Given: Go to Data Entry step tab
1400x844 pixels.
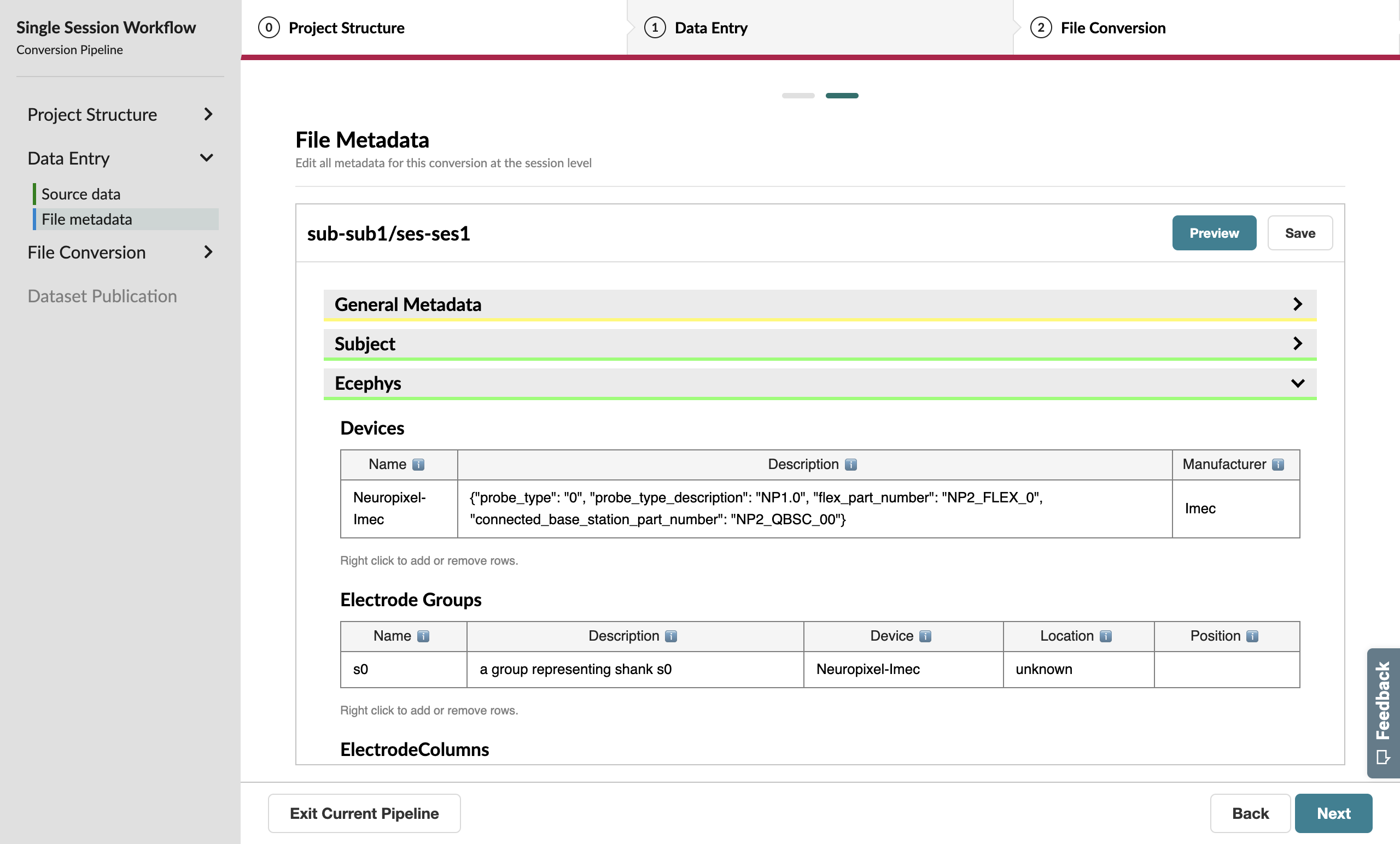Looking at the screenshot, I should point(820,27).
